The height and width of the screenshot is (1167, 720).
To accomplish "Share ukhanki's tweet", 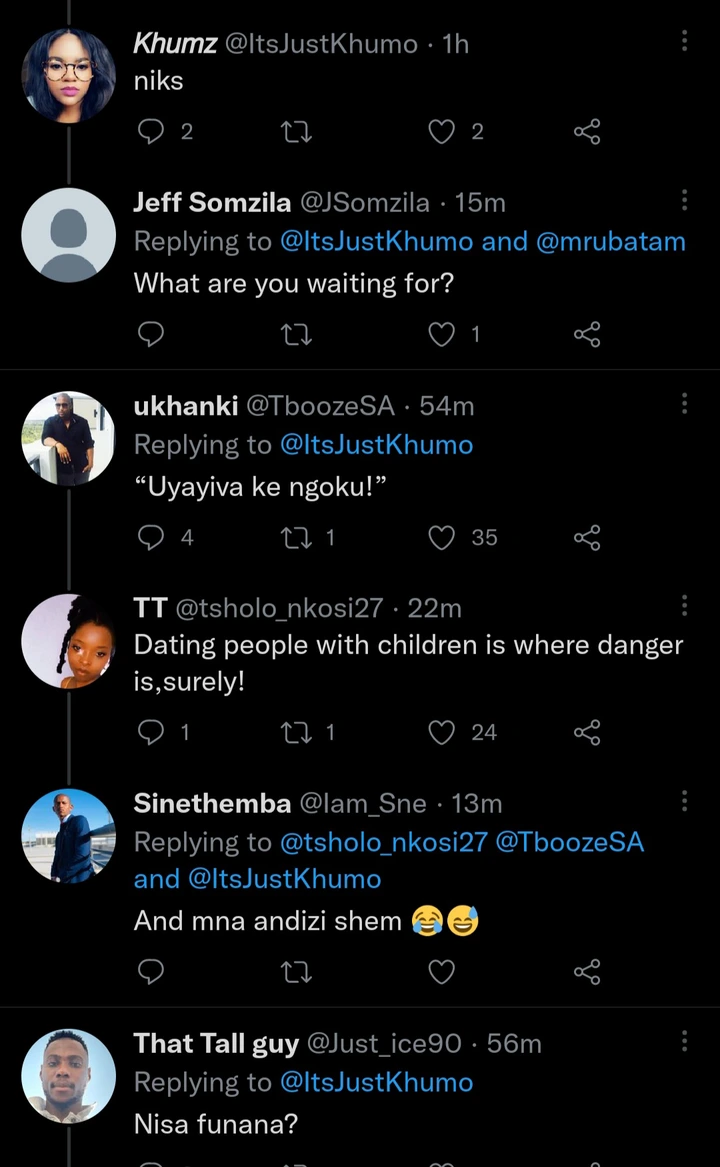I will coord(587,537).
